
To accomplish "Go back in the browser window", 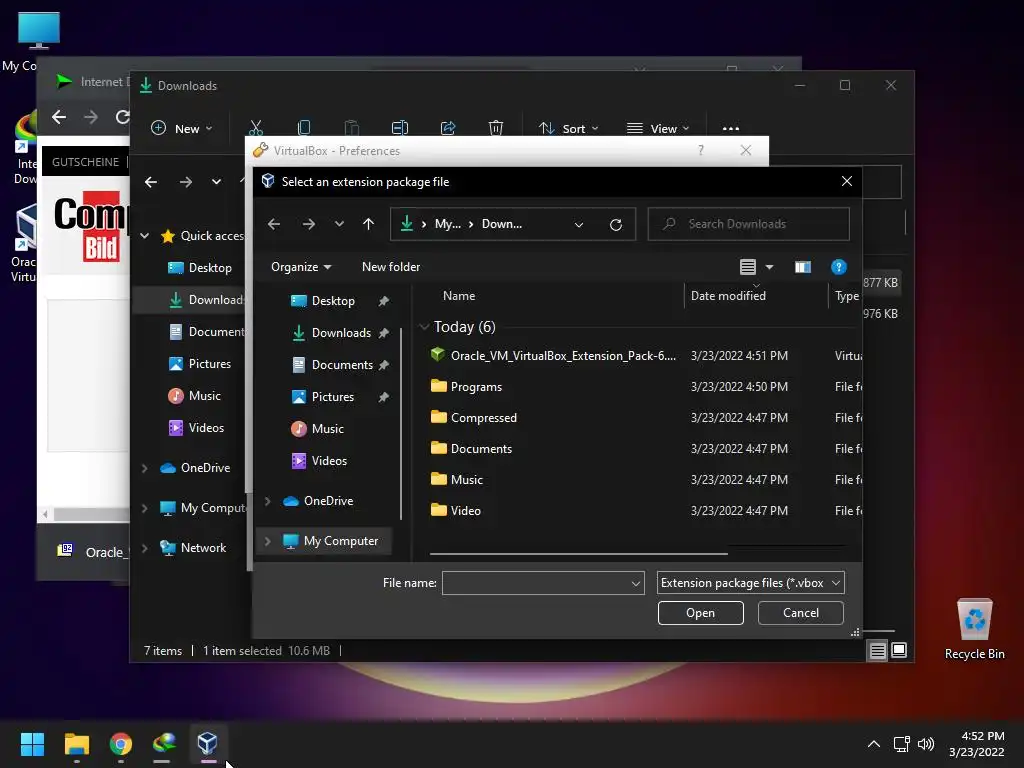I will [59, 117].
